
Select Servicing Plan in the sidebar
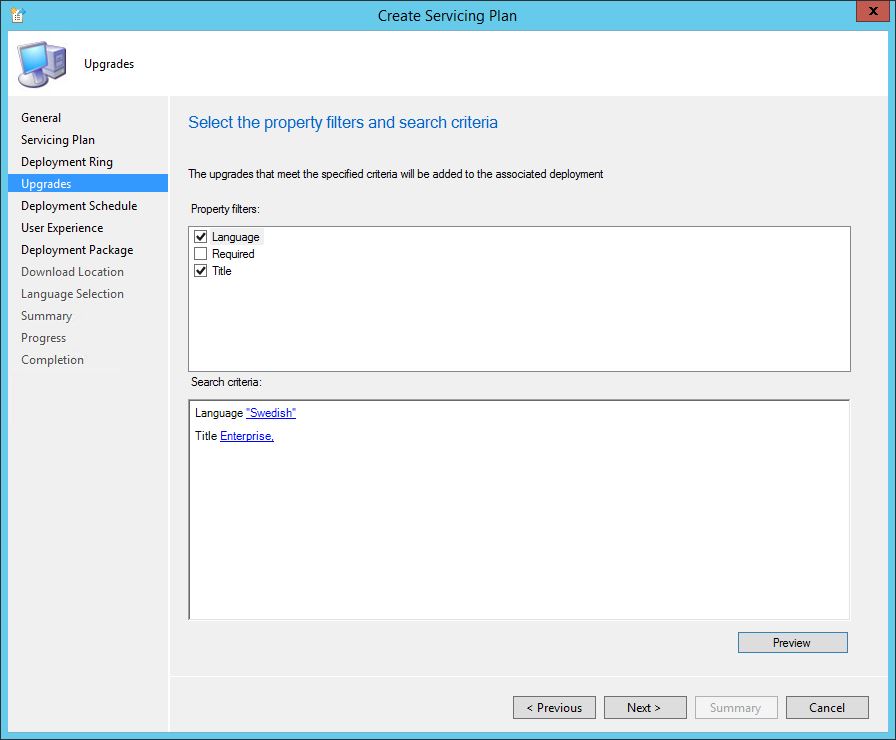pos(58,140)
